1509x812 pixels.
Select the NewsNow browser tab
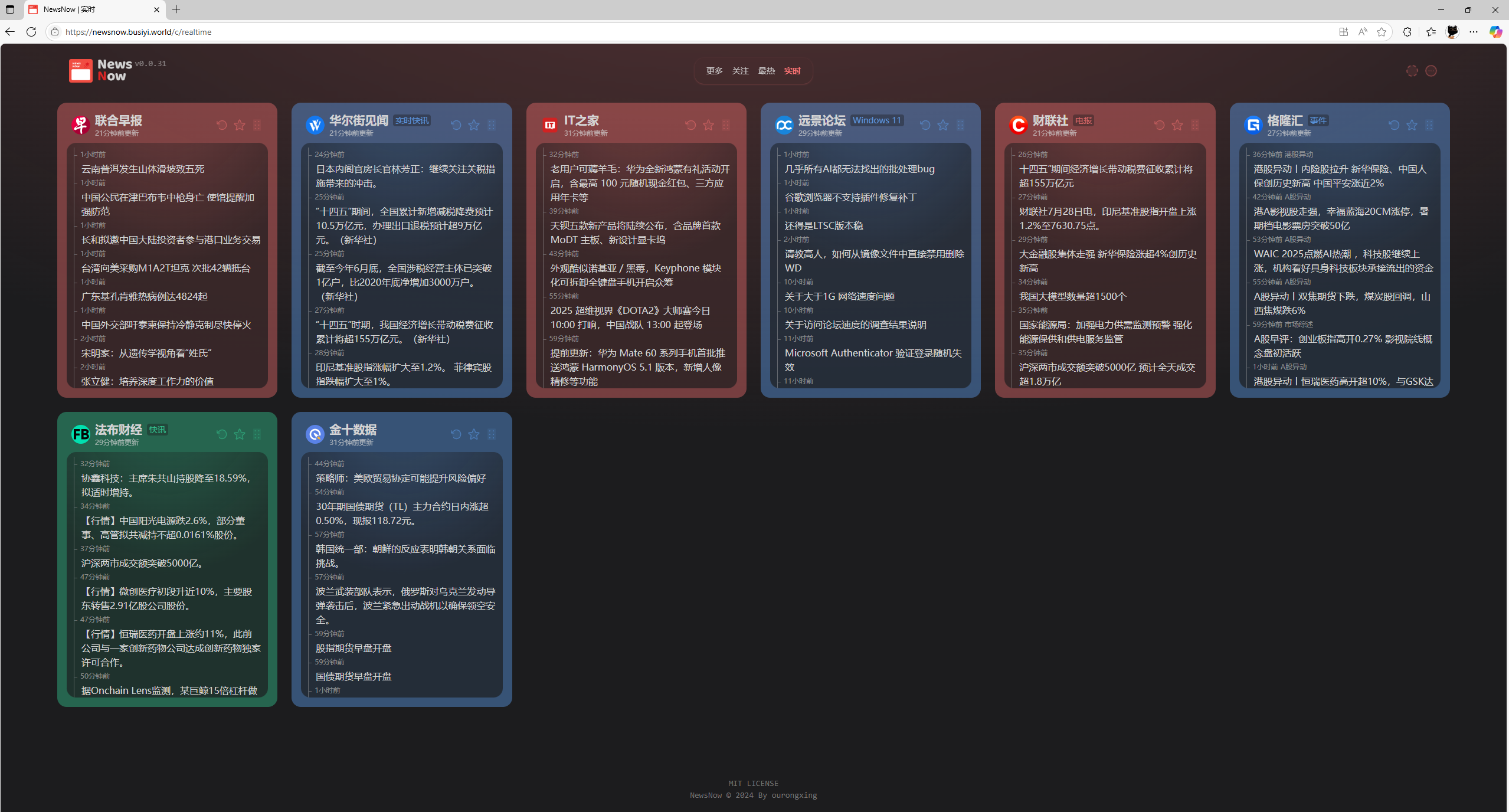[x=94, y=9]
